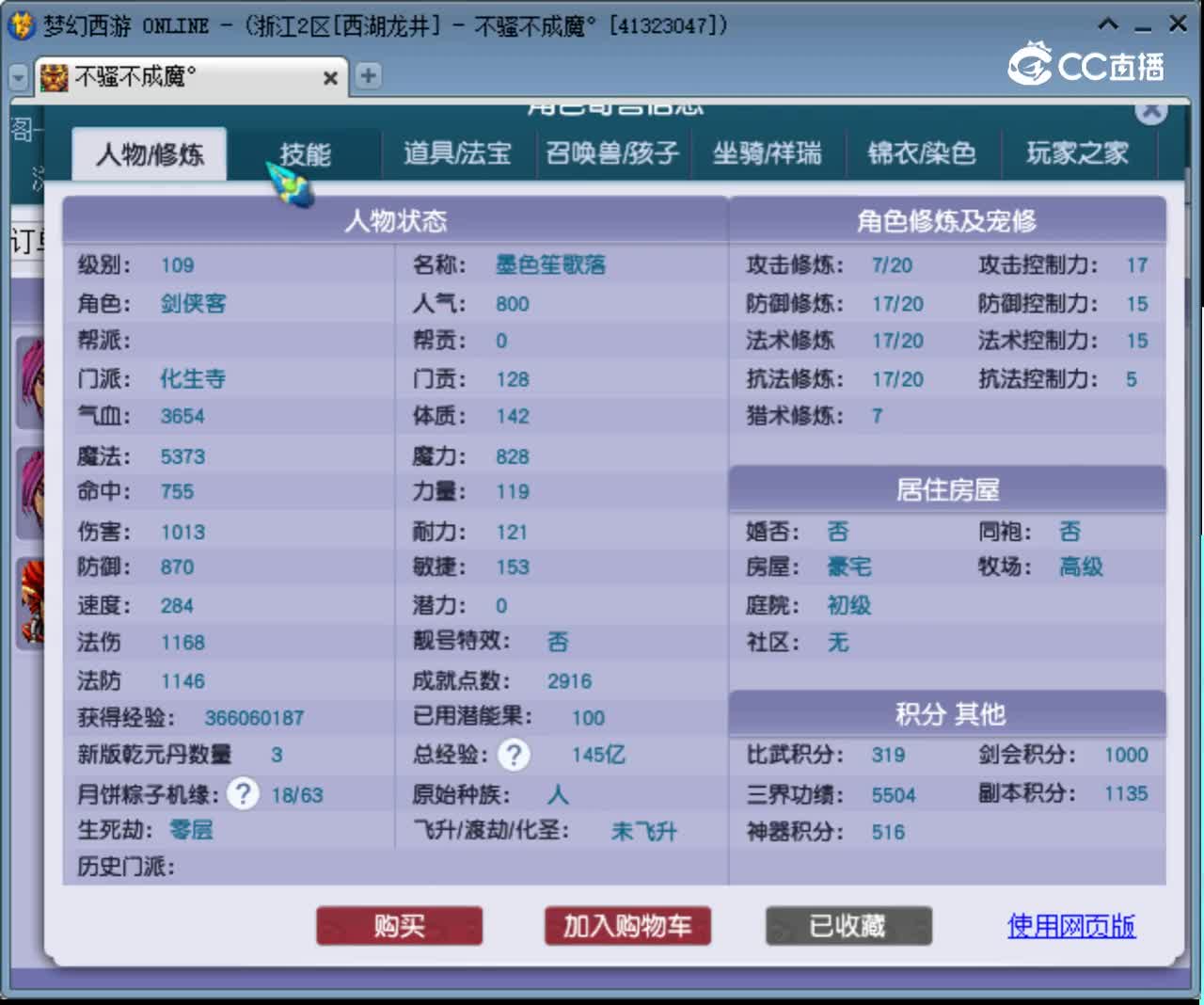The width and height of the screenshot is (1204, 1005).
Task: Click the 生死劫 value 零层
Action: (191, 830)
